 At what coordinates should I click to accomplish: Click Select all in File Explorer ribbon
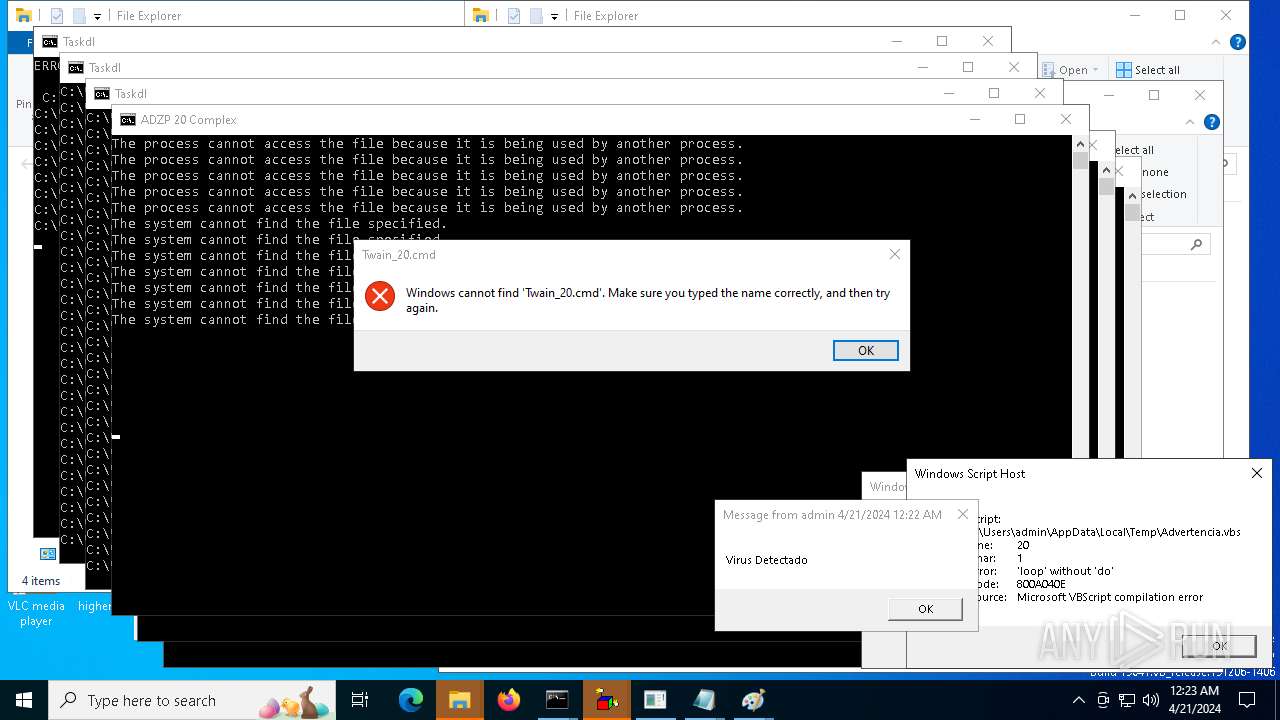[1148, 70]
